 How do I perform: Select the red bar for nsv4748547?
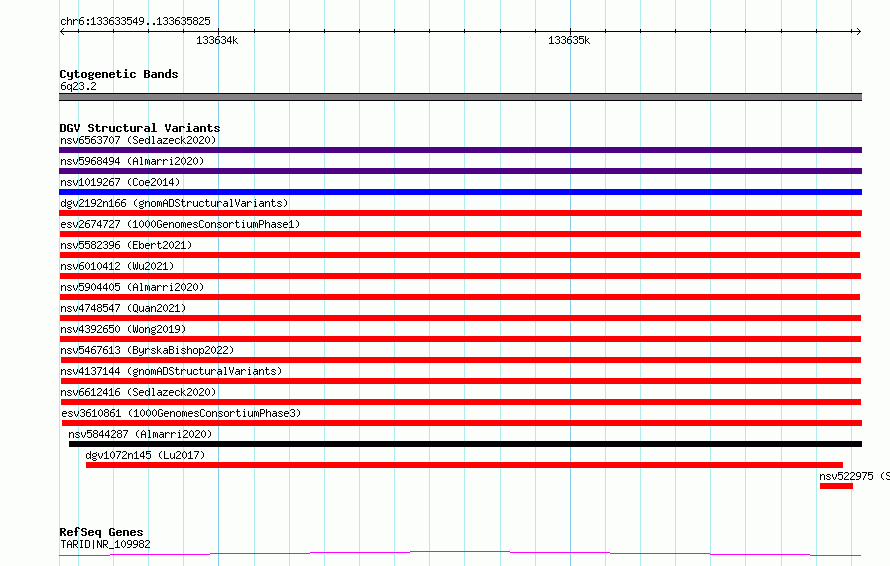[x=460, y=318]
